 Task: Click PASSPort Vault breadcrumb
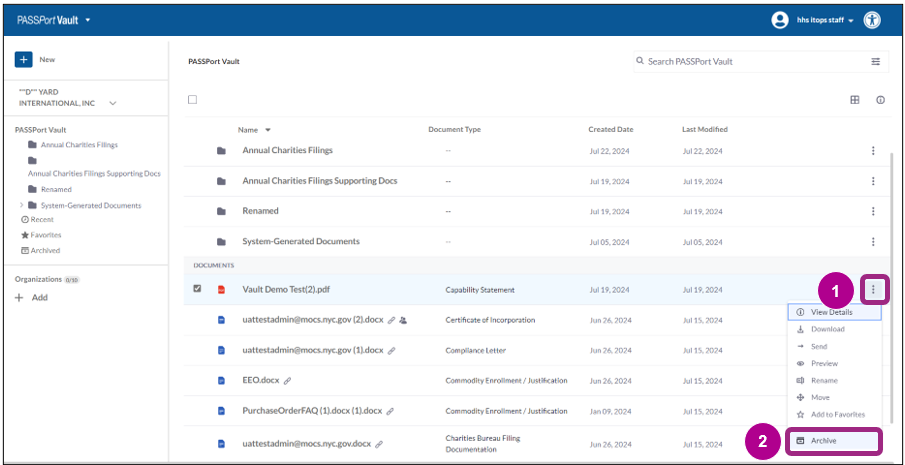click(214, 61)
